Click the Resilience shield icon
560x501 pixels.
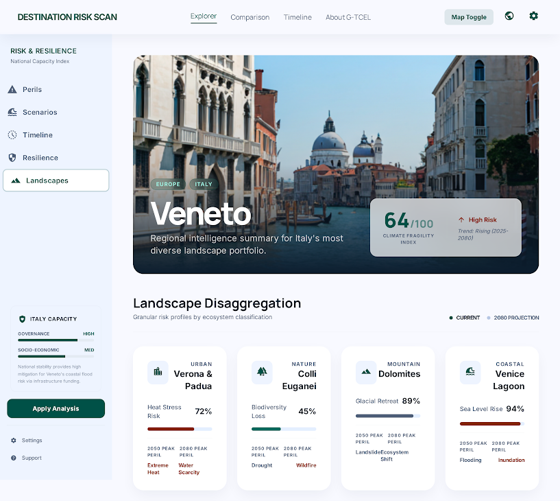click(x=12, y=157)
